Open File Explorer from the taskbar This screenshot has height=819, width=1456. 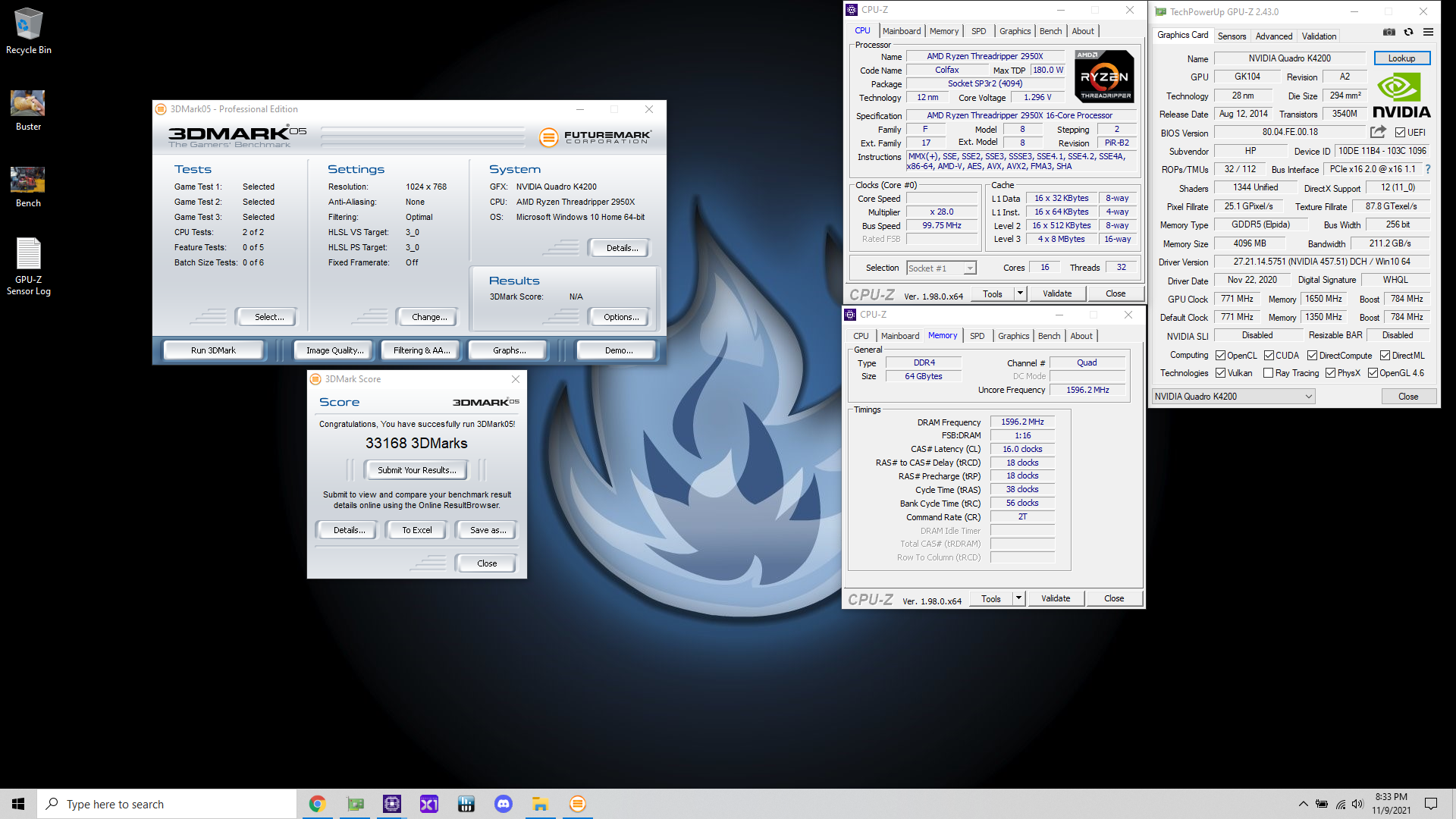click(x=540, y=804)
